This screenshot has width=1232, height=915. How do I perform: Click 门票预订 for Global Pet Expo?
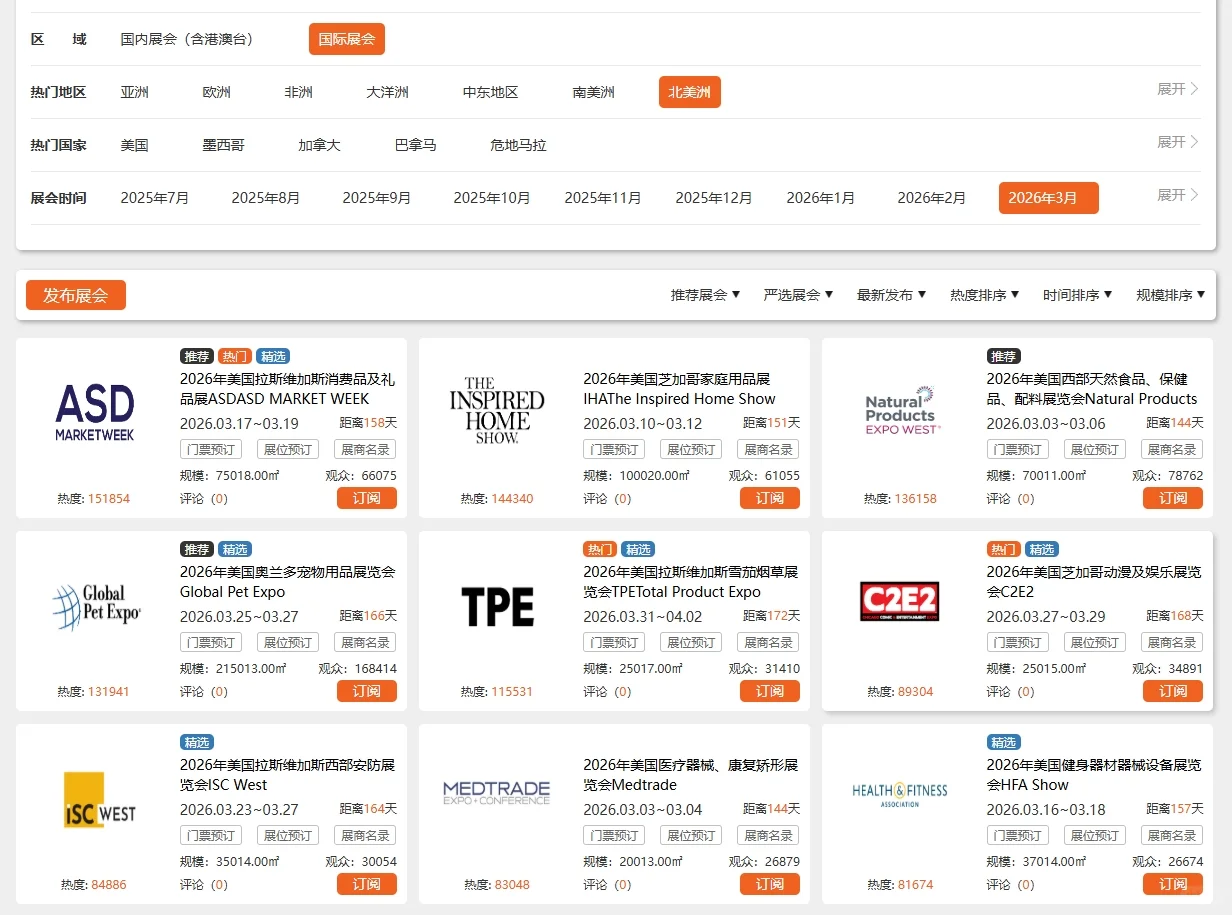click(211, 642)
